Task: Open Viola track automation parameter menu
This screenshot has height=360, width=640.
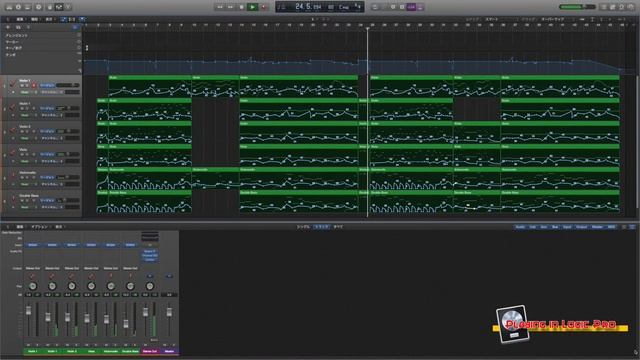Action: [x=51, y=161]
